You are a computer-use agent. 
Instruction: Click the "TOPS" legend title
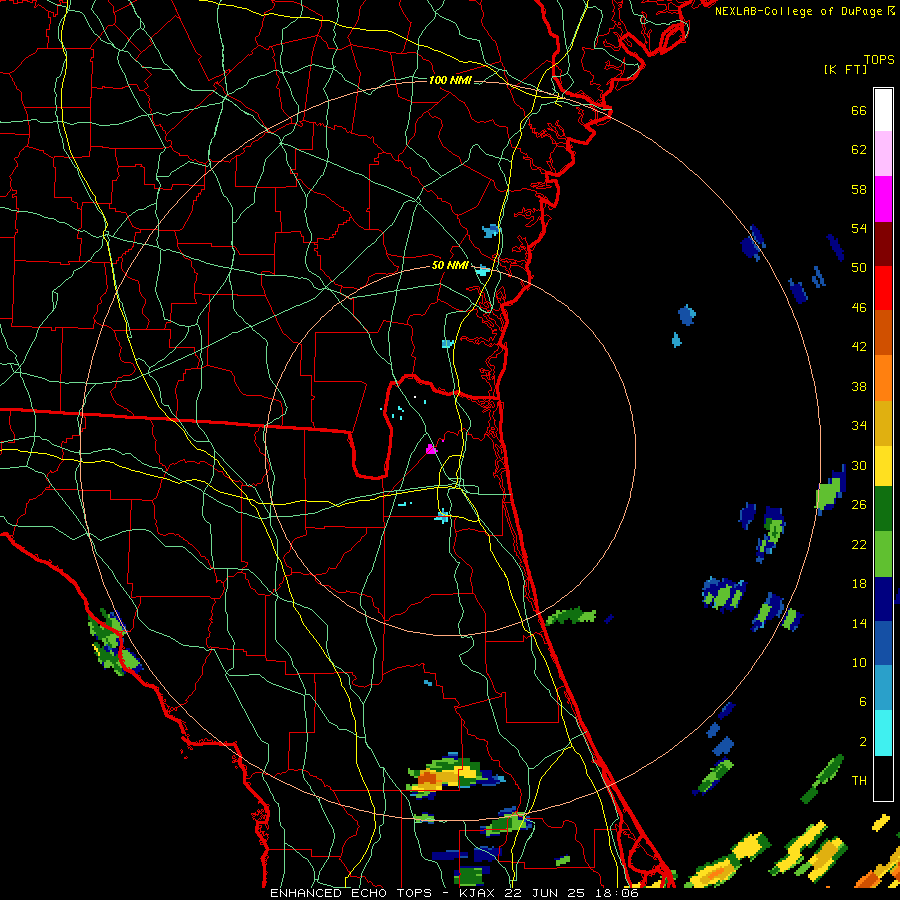coord(879,60)
